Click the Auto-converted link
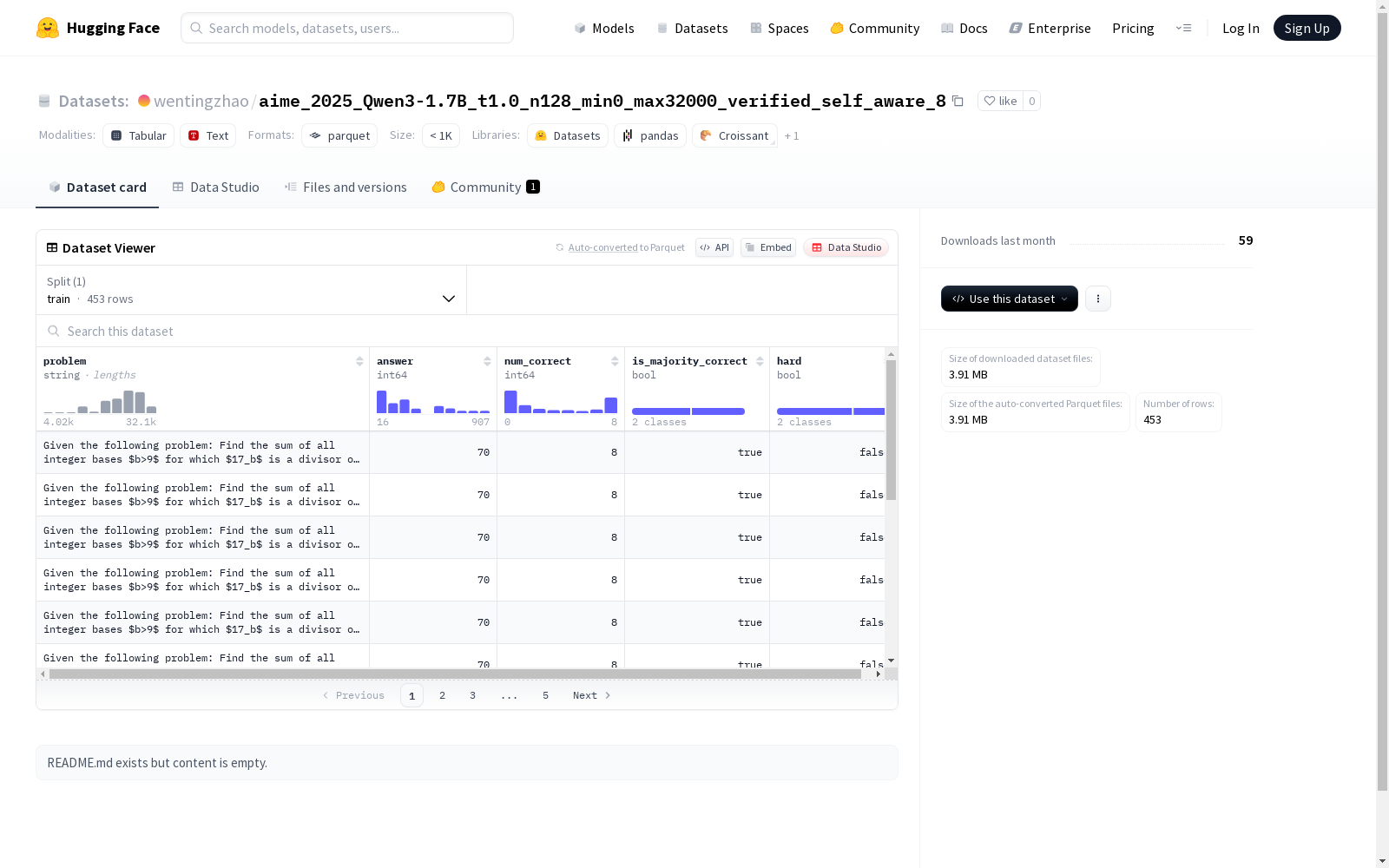Image resolution: width=1389 pixels, height=868 pixels. 603,247
